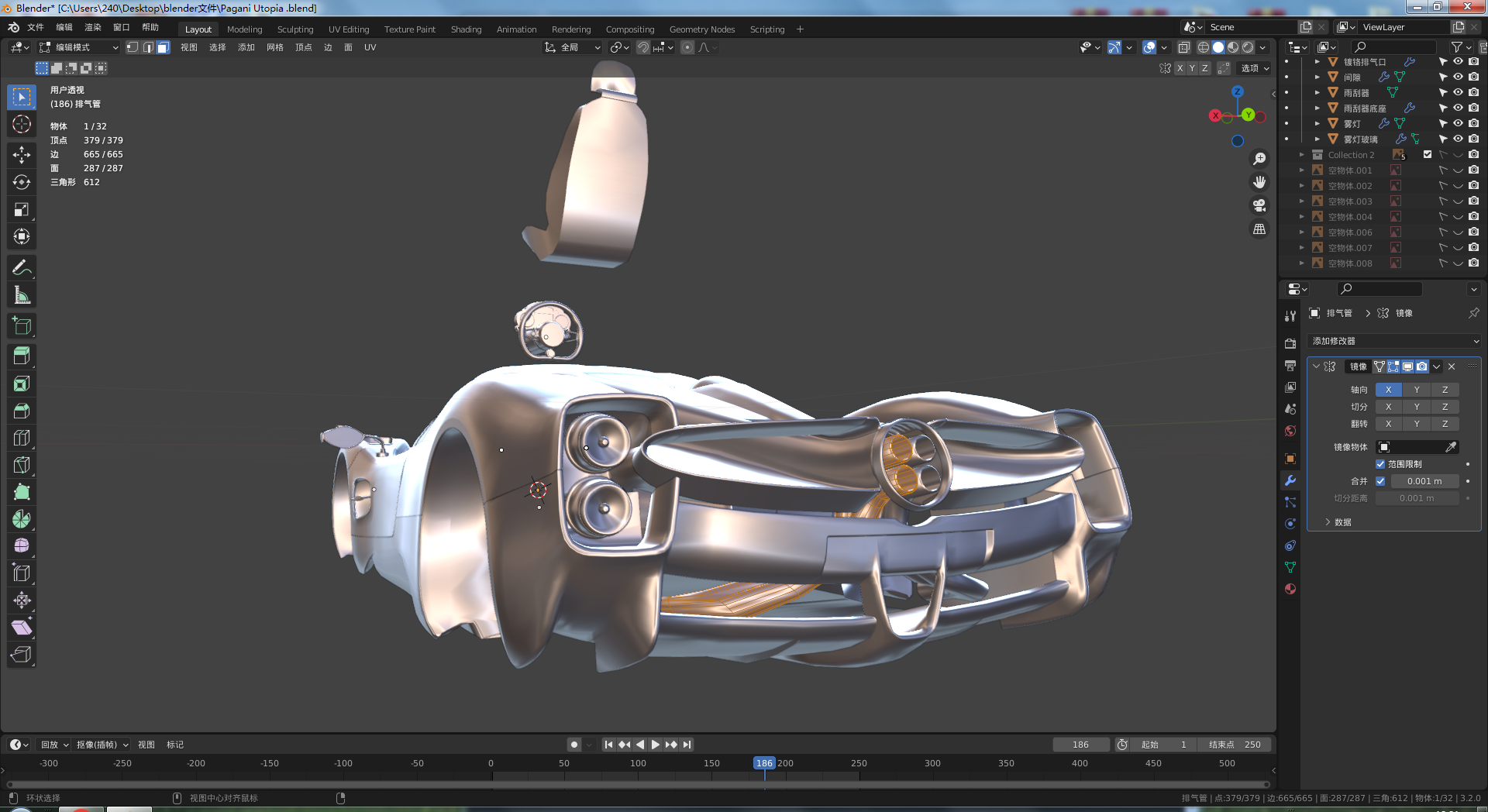
Task: Open the 渲染 menu
Action: click(93, 27)
